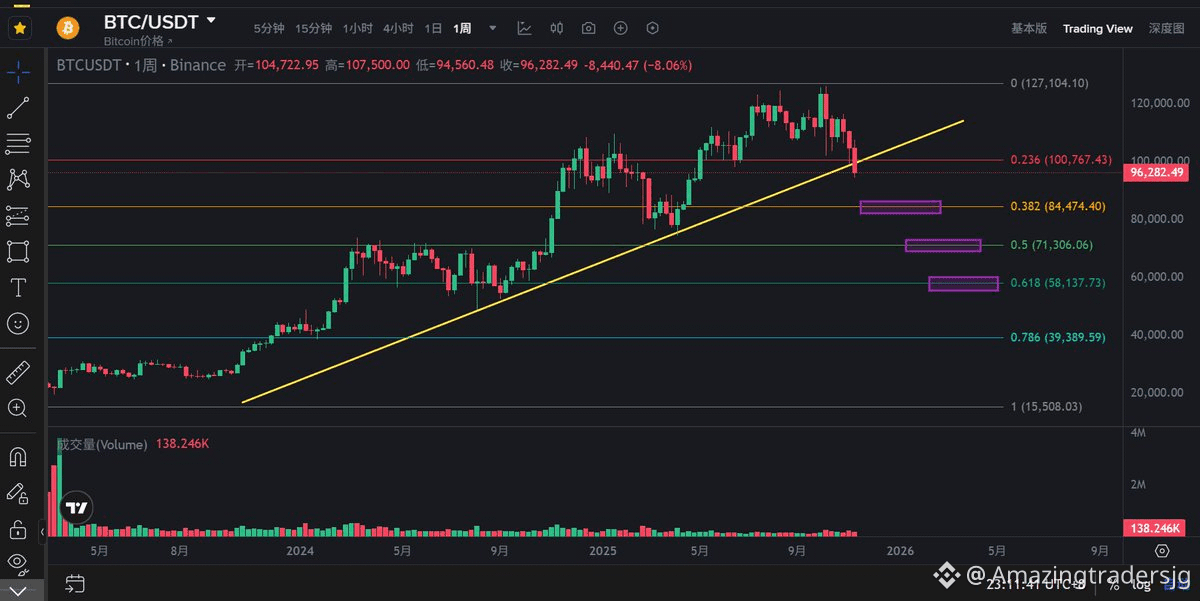The image size is (1200, 601).
Task: Toggle stay-in-drawing-mode pencil lock
Action: [x=18, y=493]
